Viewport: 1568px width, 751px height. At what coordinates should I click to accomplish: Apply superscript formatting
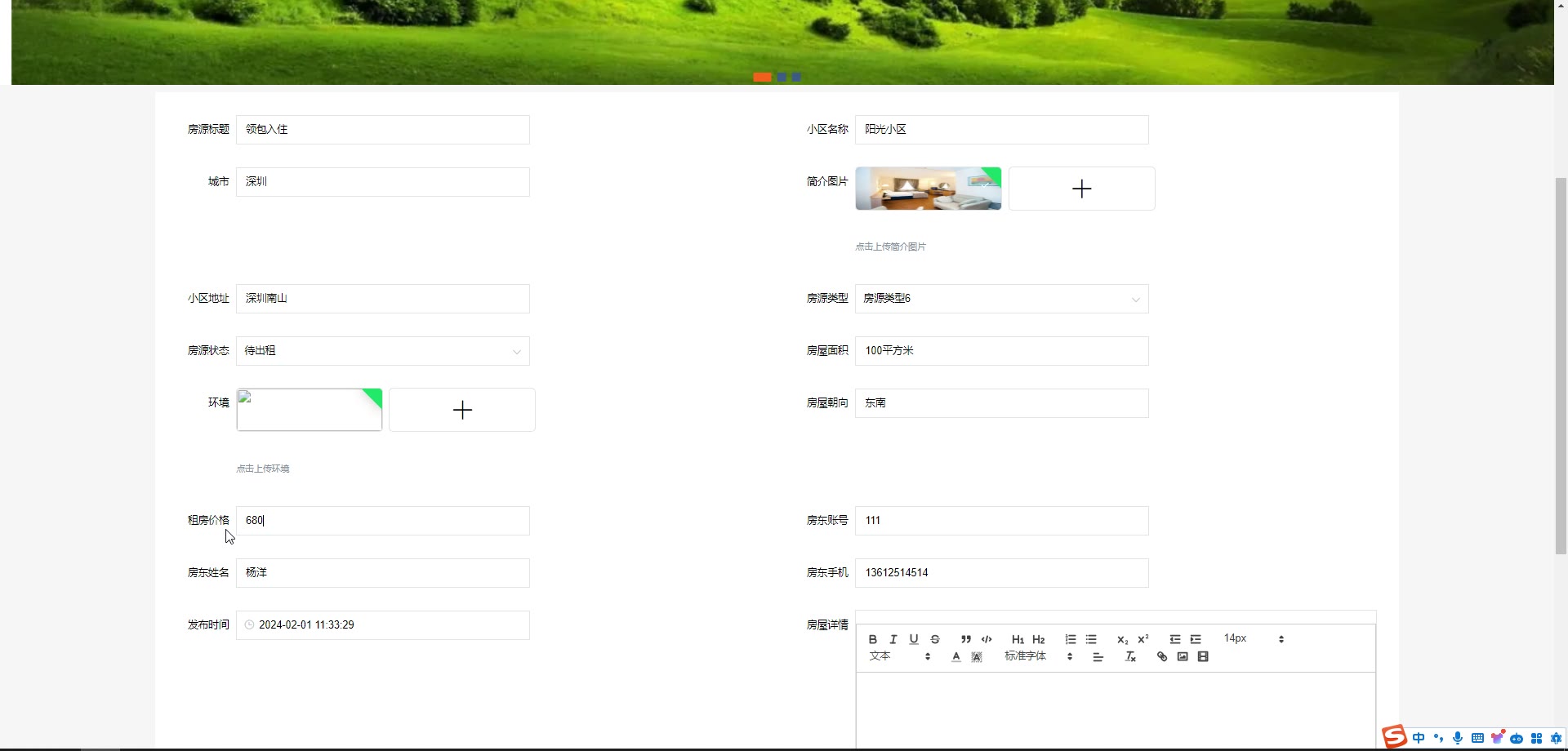coord(1143,639)
